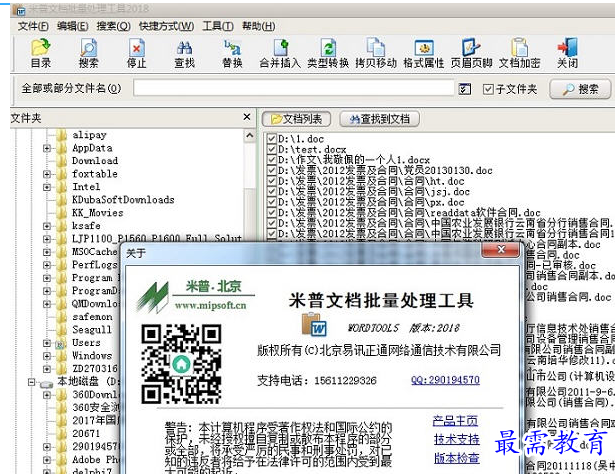616x474 pixels.
Task: Click the QR code image in About dialog
Action: [x=181, y=364]
